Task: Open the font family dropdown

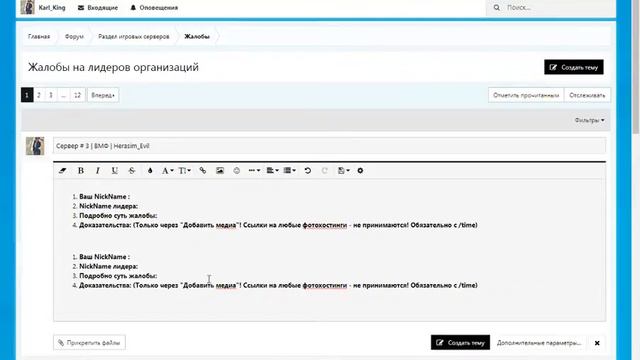Action: (167, 171)
